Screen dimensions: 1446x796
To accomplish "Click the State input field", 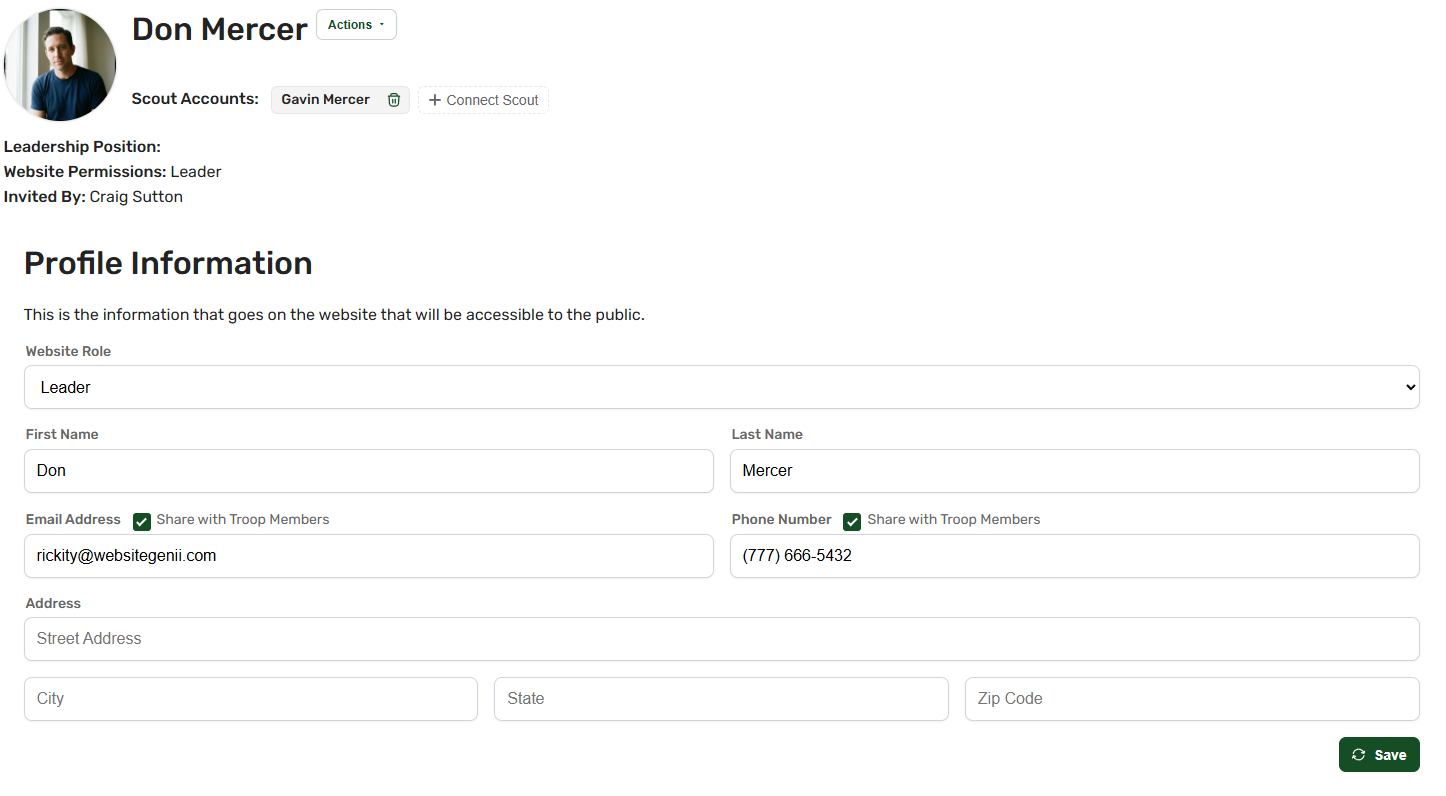I will (721, 699).
